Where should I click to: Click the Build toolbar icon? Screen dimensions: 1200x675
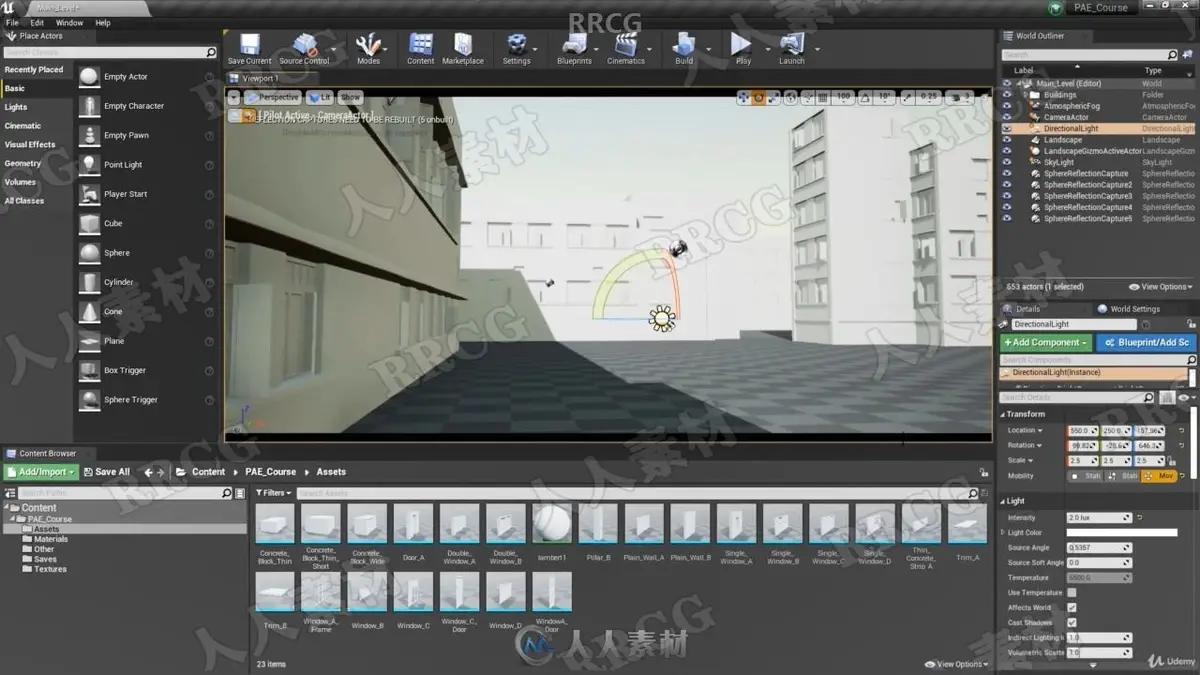pos(684,44)
